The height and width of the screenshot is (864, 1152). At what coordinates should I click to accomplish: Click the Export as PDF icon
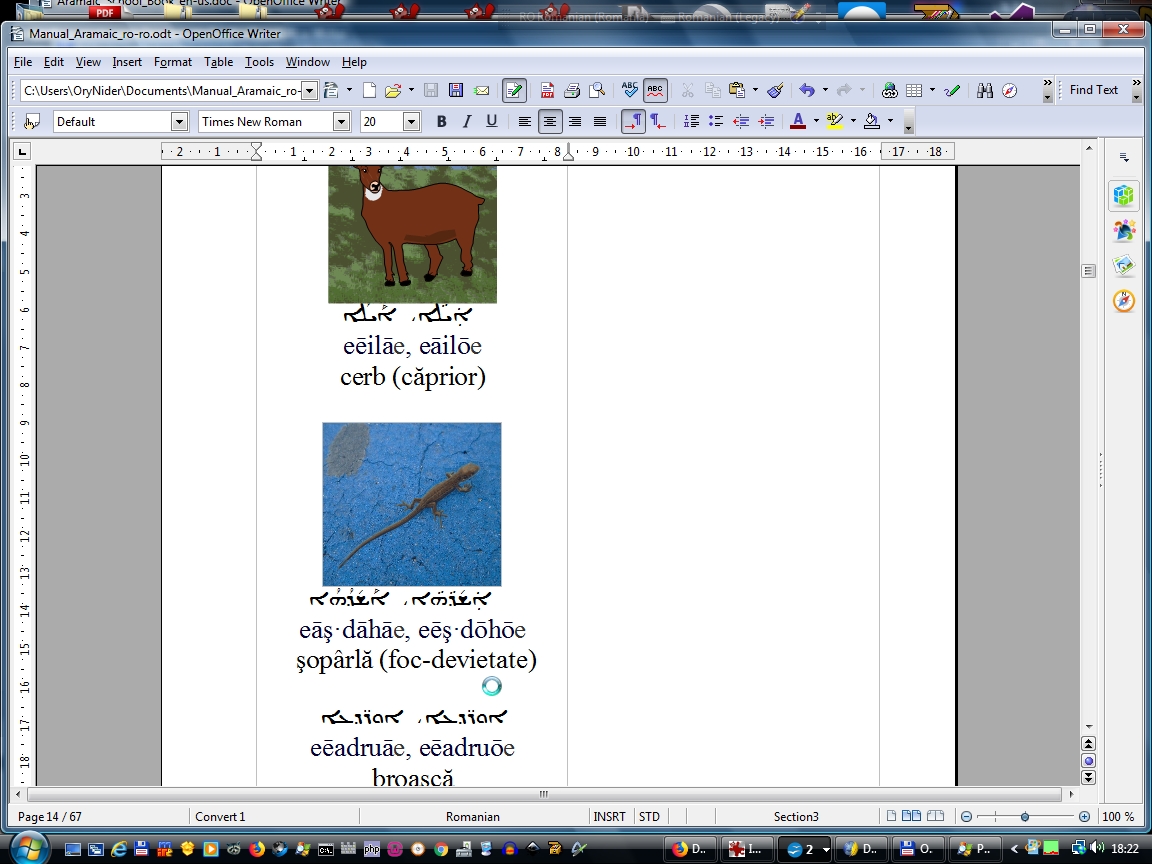(x=548, y=91)
